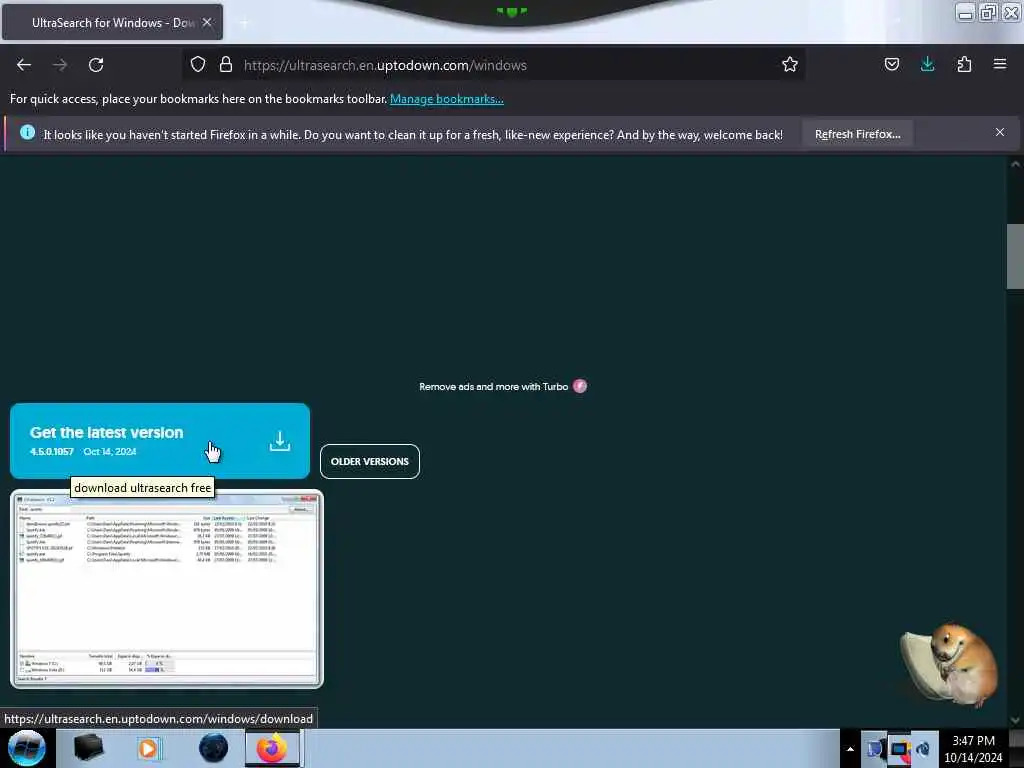Viewport: 1024px width, 768px height.
Task: Click the info icon in notification bar
Action: pyautogui.click(x=27, y=133)
